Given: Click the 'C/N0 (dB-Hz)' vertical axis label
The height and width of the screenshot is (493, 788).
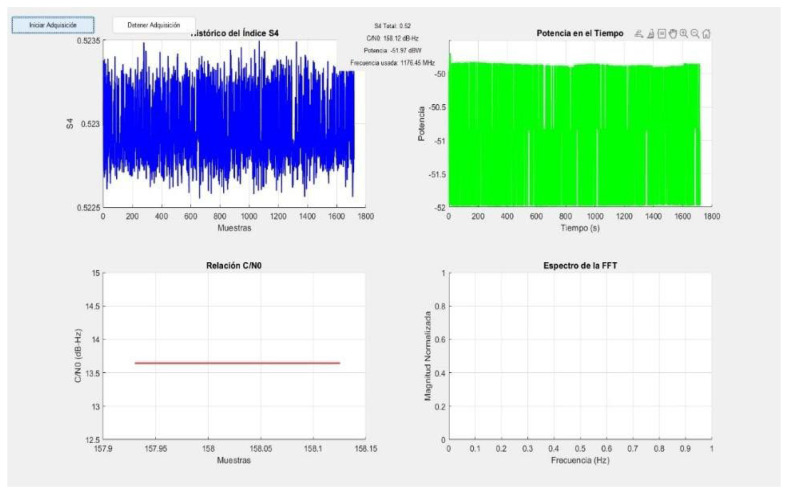Looking at the screenshot, I should pos(78,356).
